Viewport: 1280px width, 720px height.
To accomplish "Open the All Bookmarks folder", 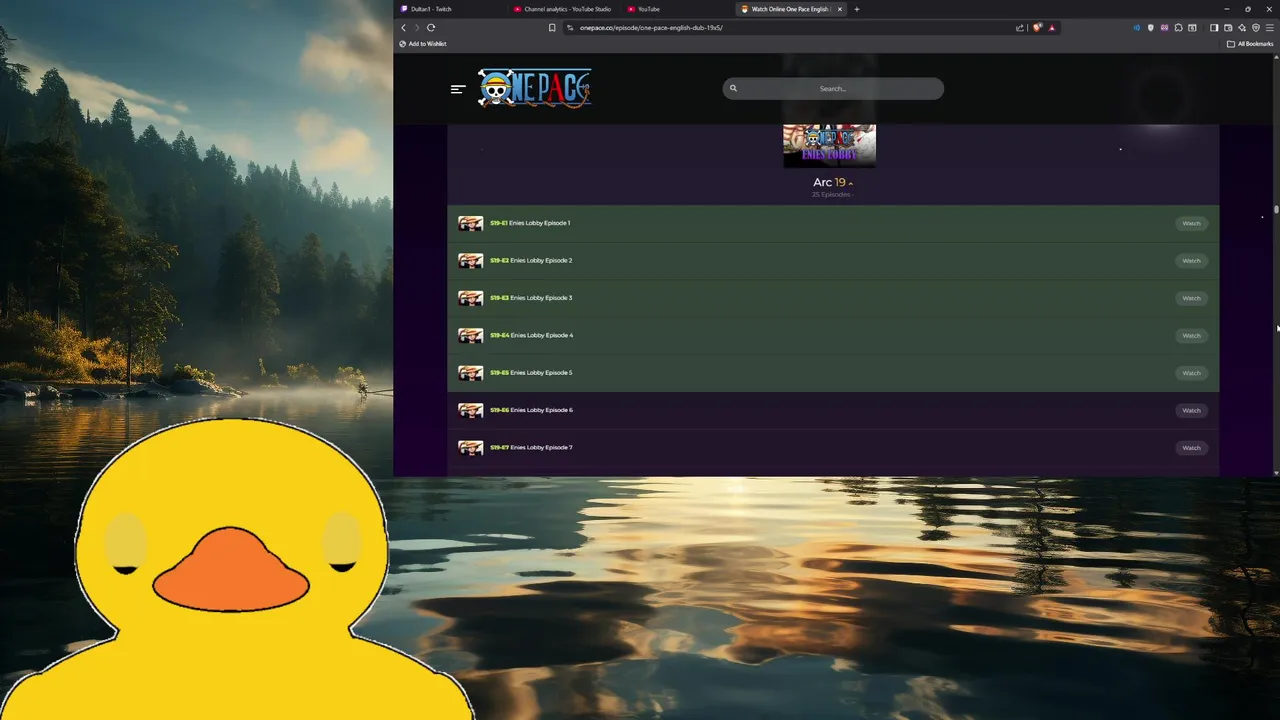I will click(1250, 44).
